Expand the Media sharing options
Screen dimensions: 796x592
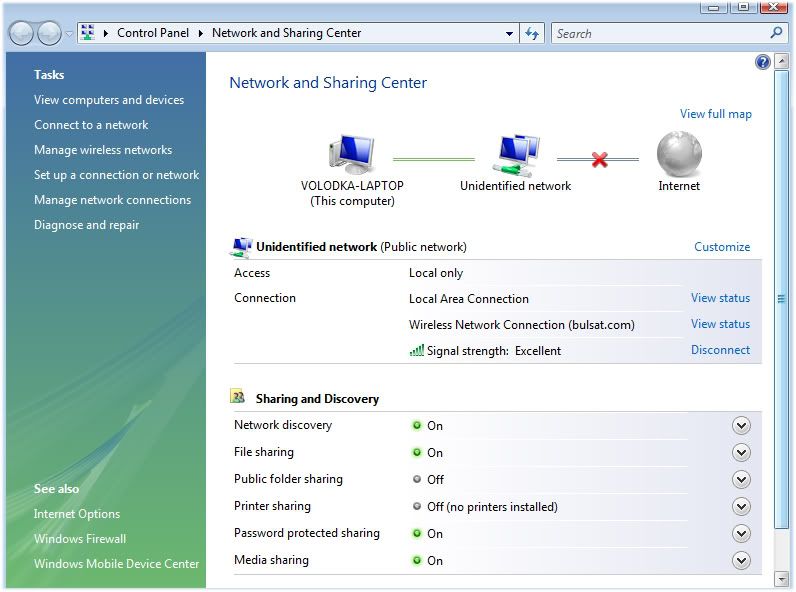click(741, 560)
